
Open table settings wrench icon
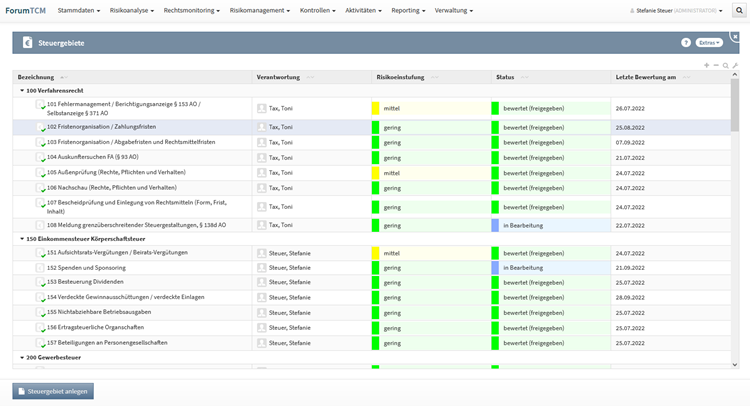tap(736, 65)
